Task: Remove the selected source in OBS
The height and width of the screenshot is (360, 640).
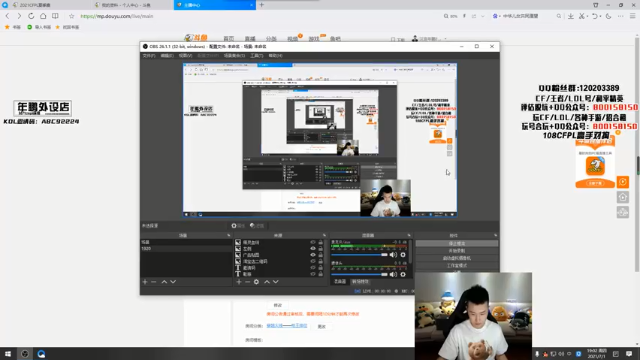Action: (x=247, y=282)
